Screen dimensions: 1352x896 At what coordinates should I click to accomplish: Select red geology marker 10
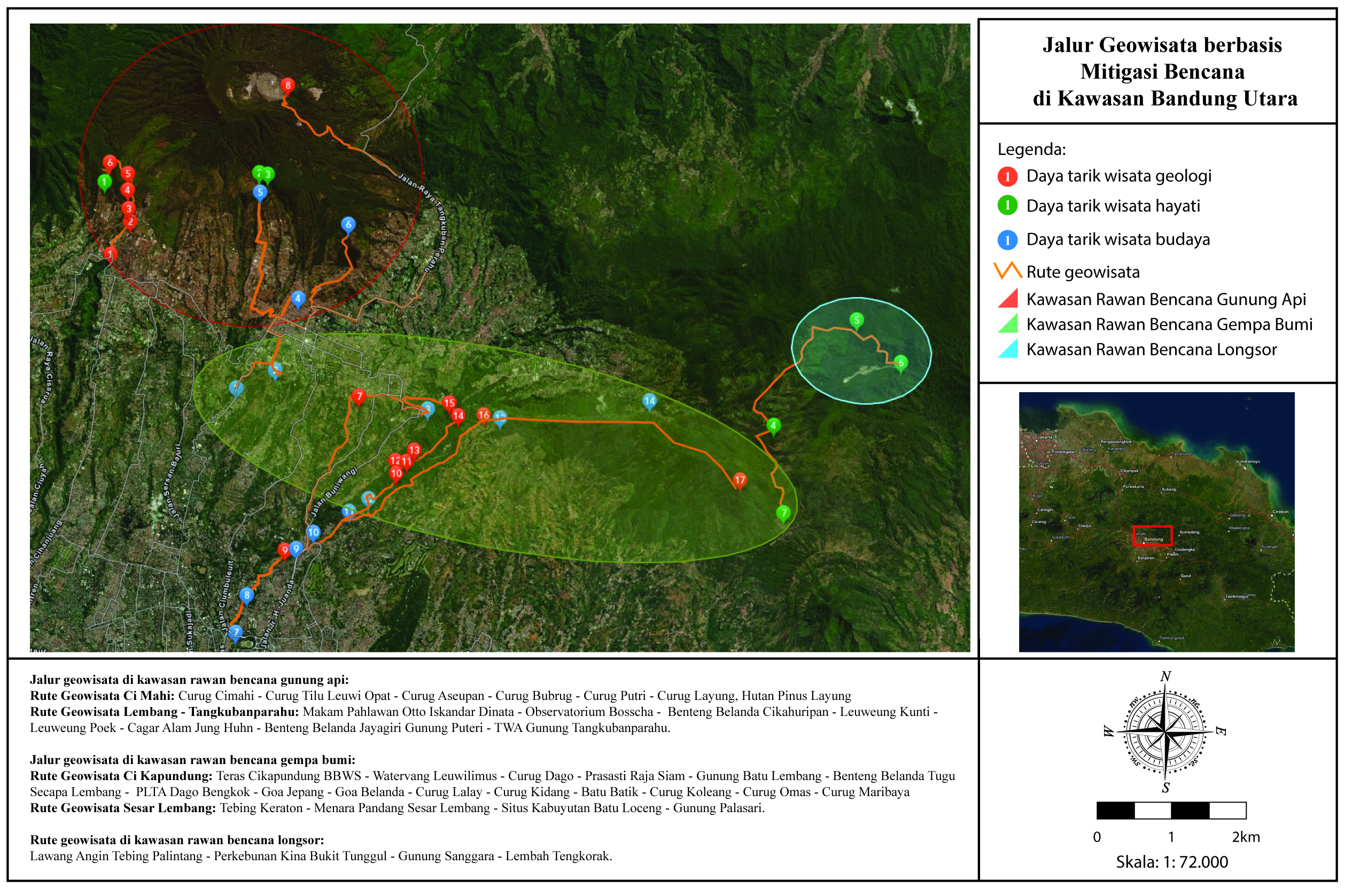(397, 475)
